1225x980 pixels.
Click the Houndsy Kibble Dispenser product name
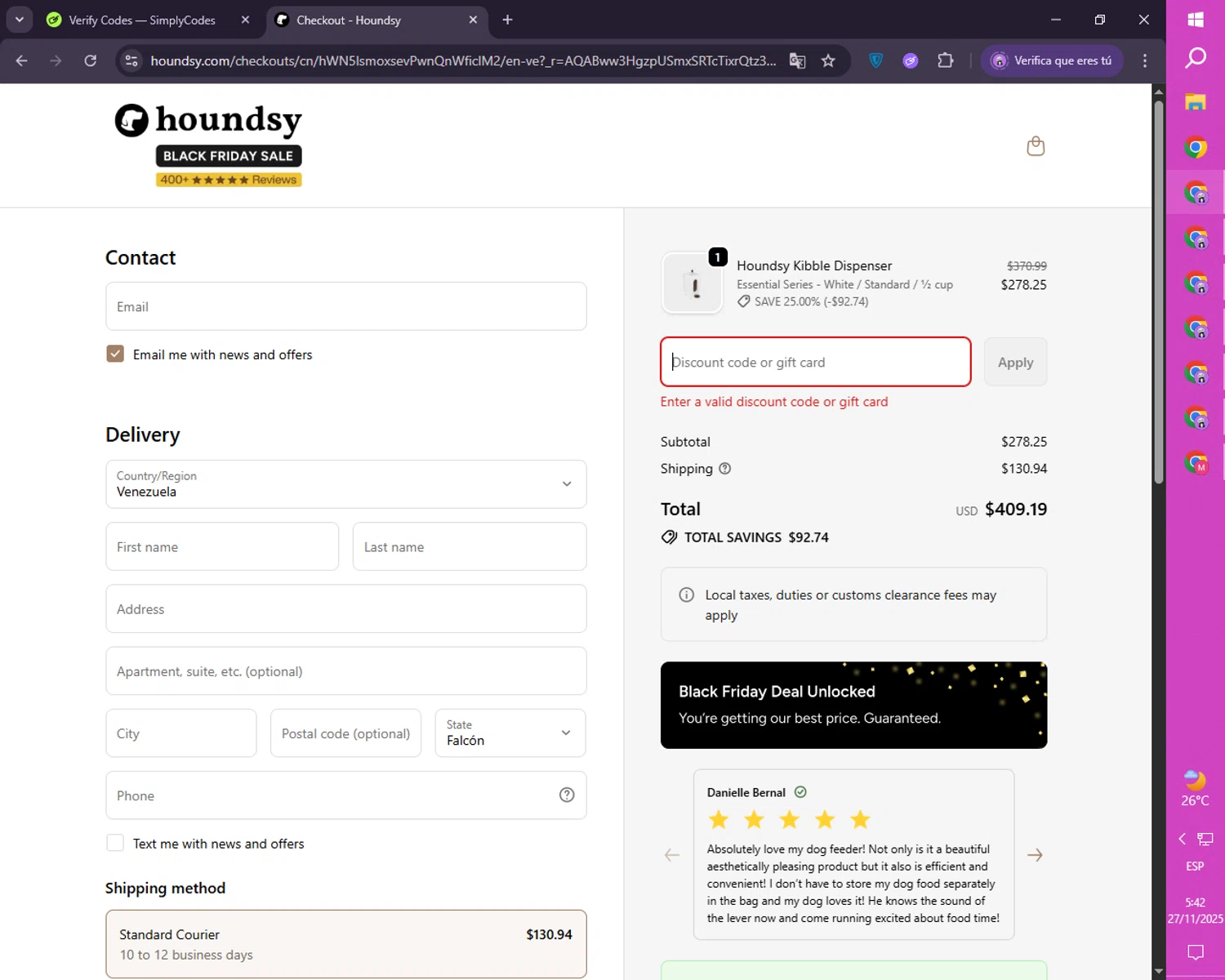coord(814,265)
